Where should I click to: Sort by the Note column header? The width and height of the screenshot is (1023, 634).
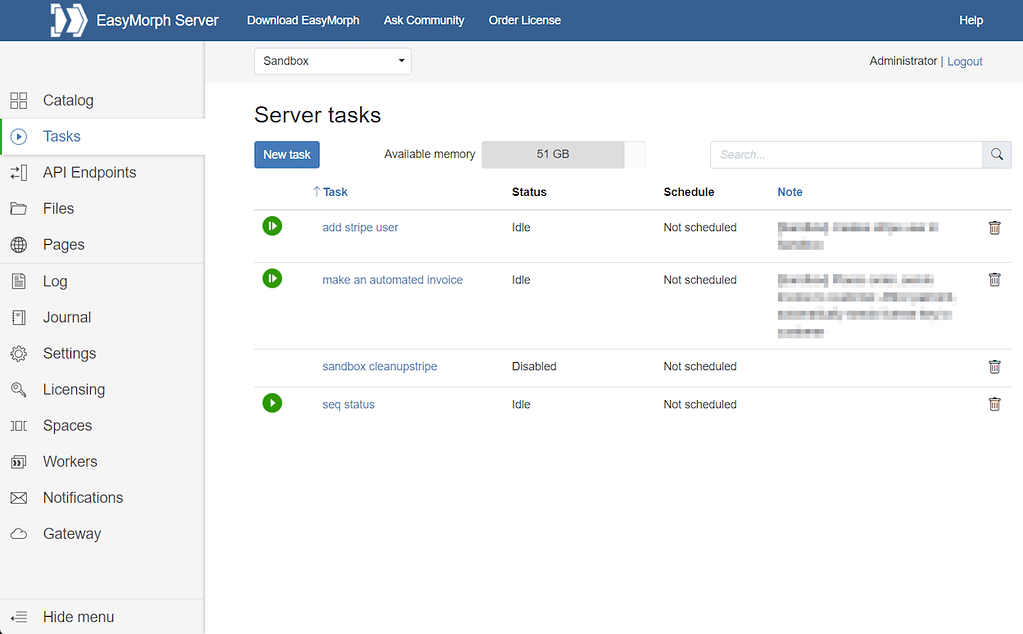tap(789, 192)
